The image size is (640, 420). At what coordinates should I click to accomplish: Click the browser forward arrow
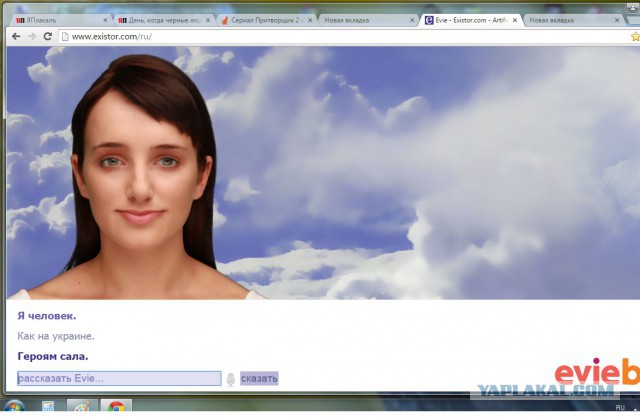(32, 36)
